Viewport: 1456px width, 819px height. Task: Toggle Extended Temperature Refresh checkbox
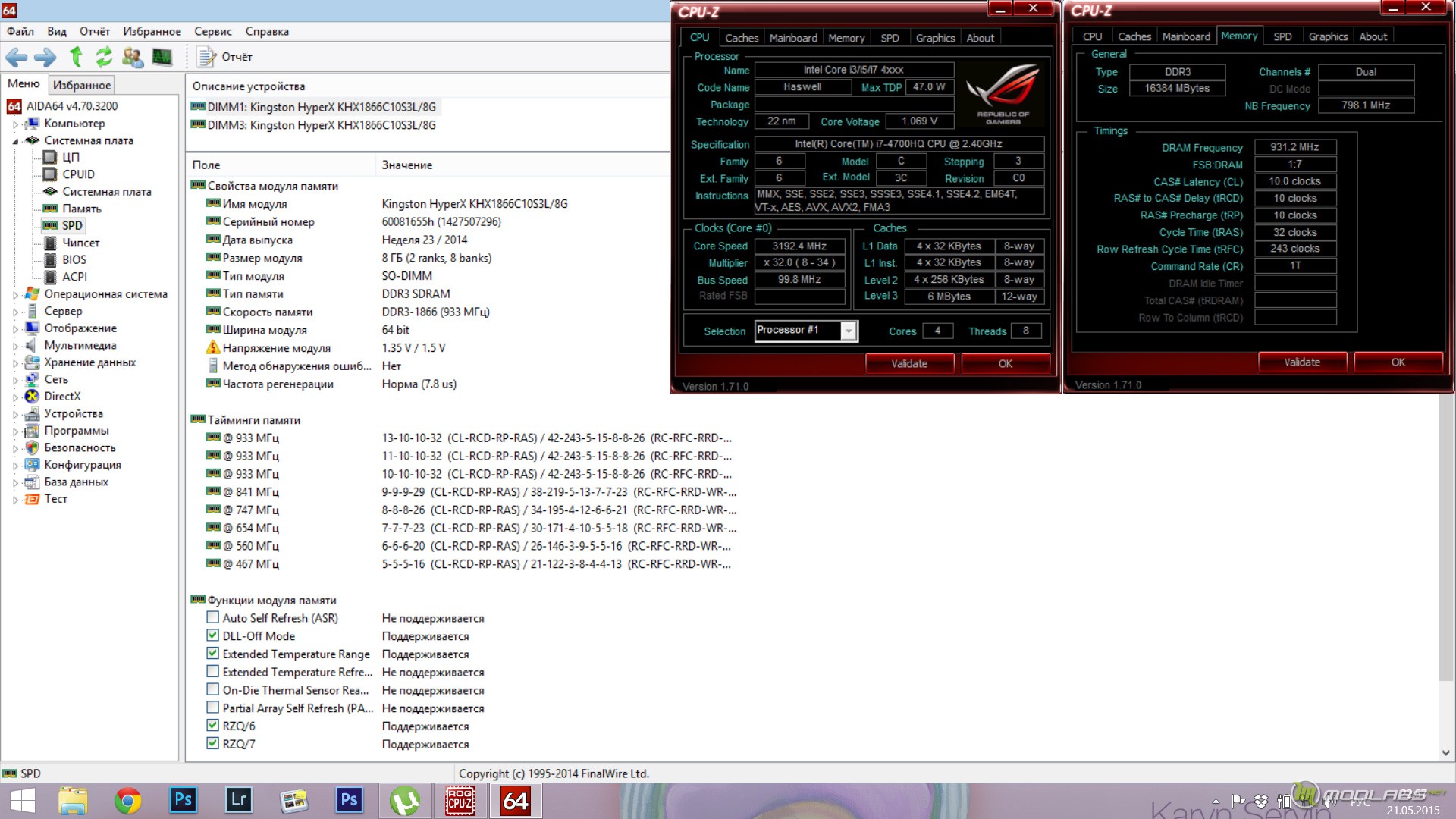(x=213, y=672)
